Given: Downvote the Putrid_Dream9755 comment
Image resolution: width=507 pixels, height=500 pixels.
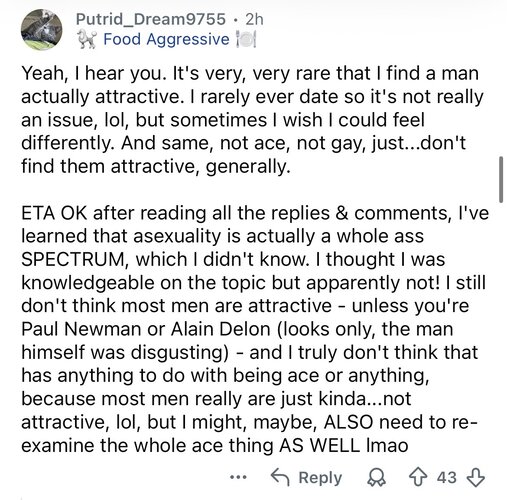Looking at the screenshot, I should coord(475,477).
